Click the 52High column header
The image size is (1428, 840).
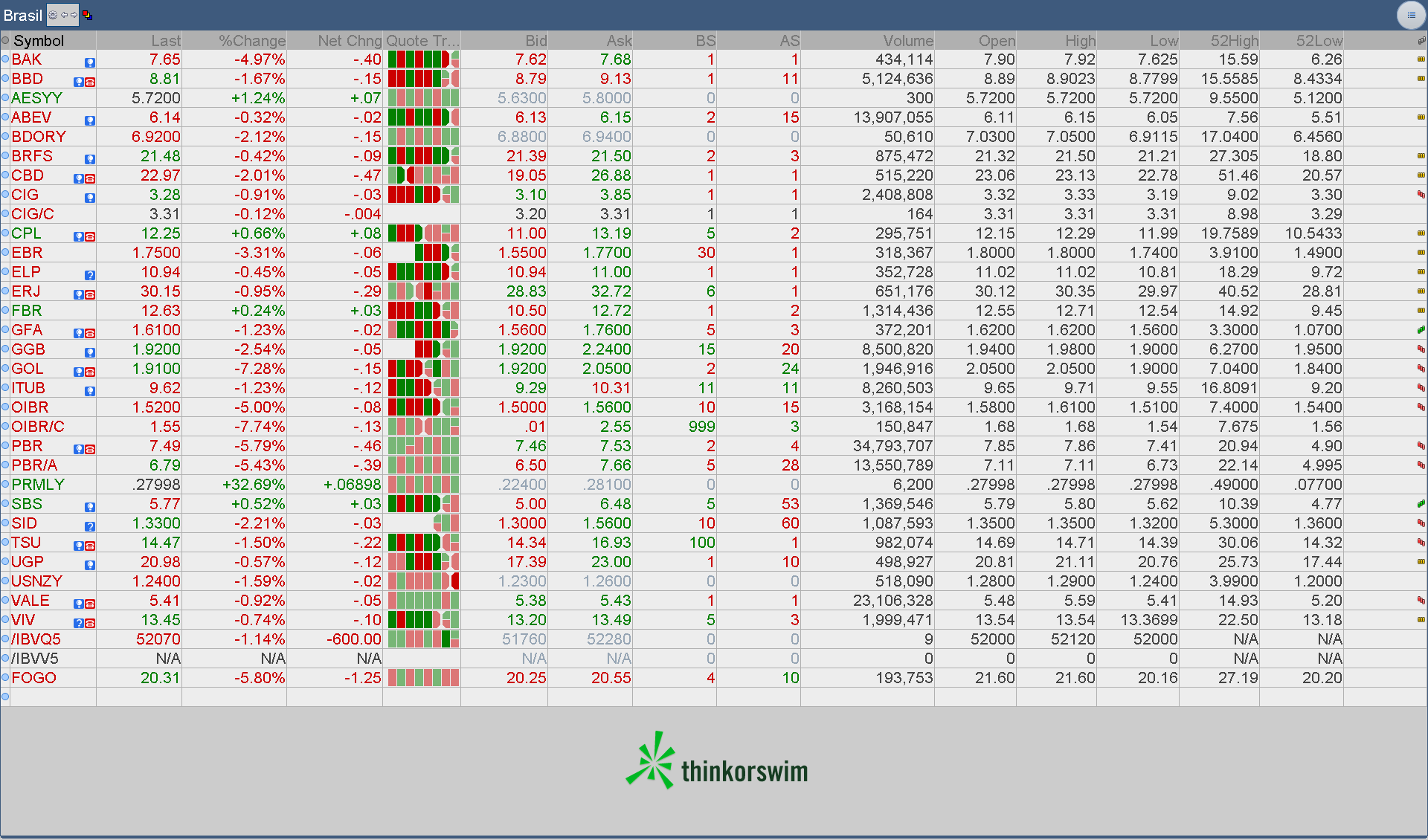1234,41
